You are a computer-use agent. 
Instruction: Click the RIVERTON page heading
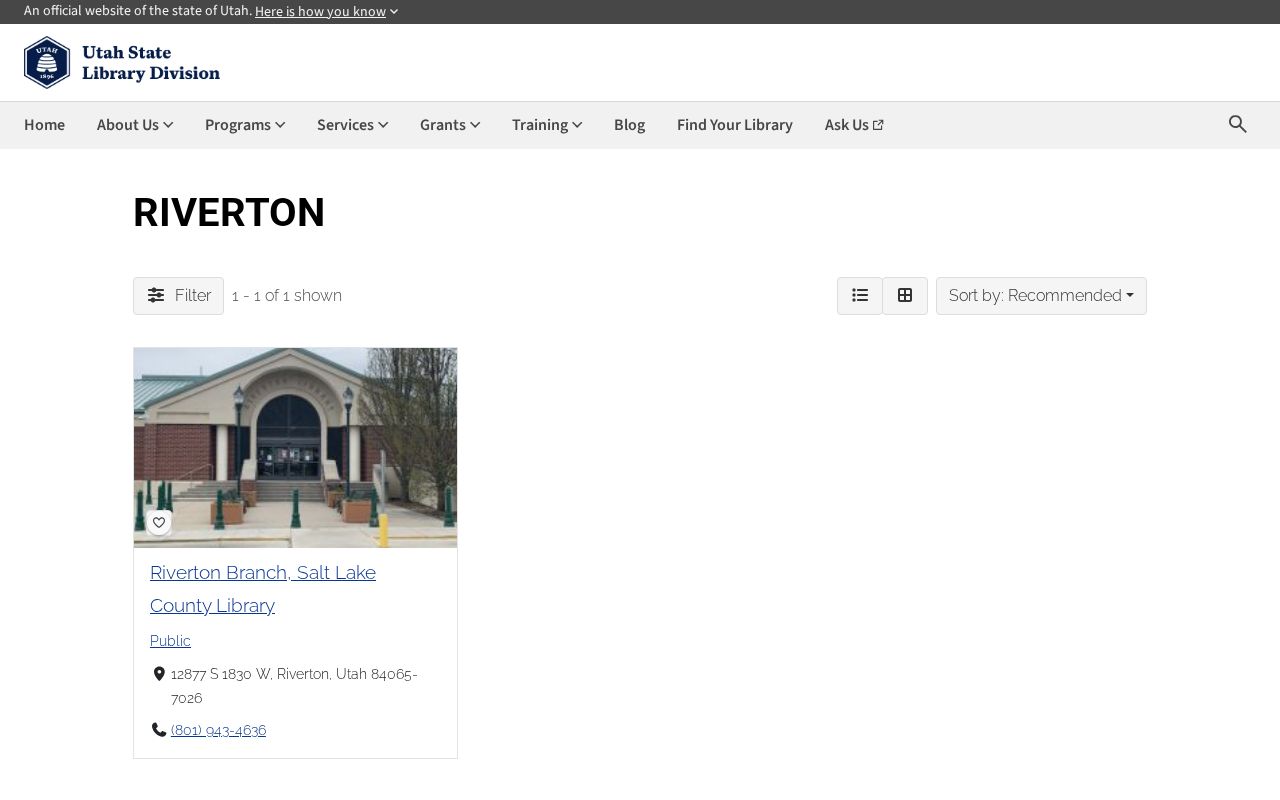[229, 212]
